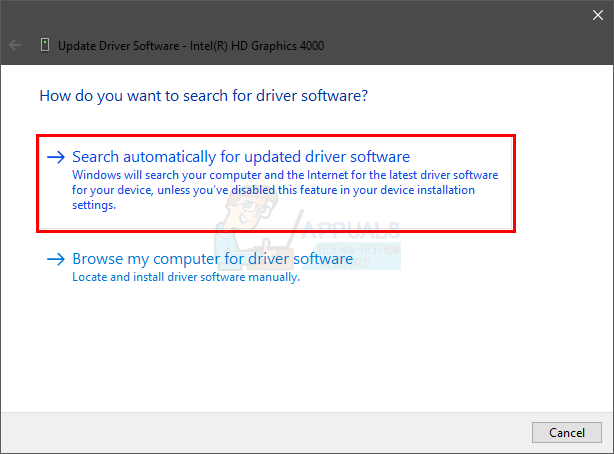Screen dimensions: 614x454
Task: Click the device icon beside Update Driver Software
Action: 45,45
